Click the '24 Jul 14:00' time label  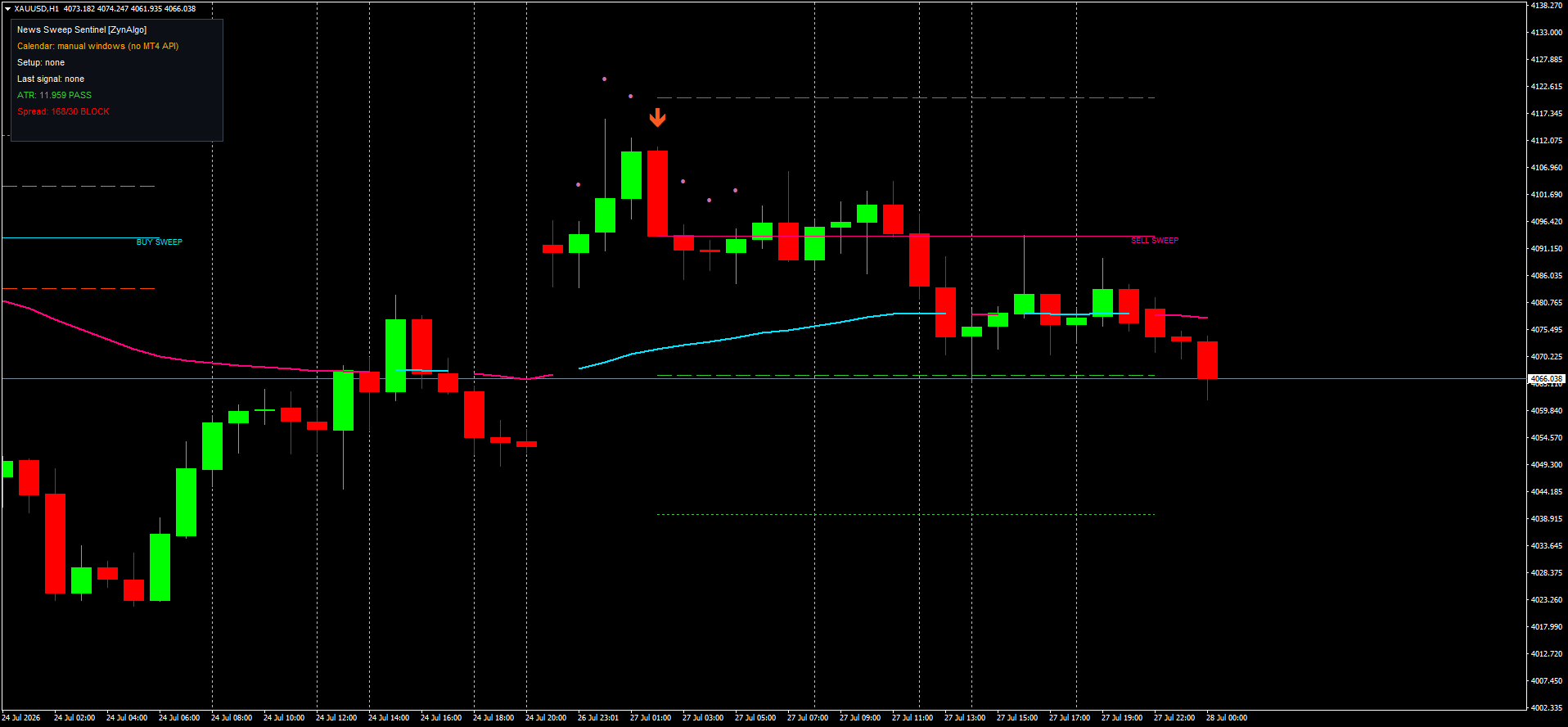click(x=389, y=718)
